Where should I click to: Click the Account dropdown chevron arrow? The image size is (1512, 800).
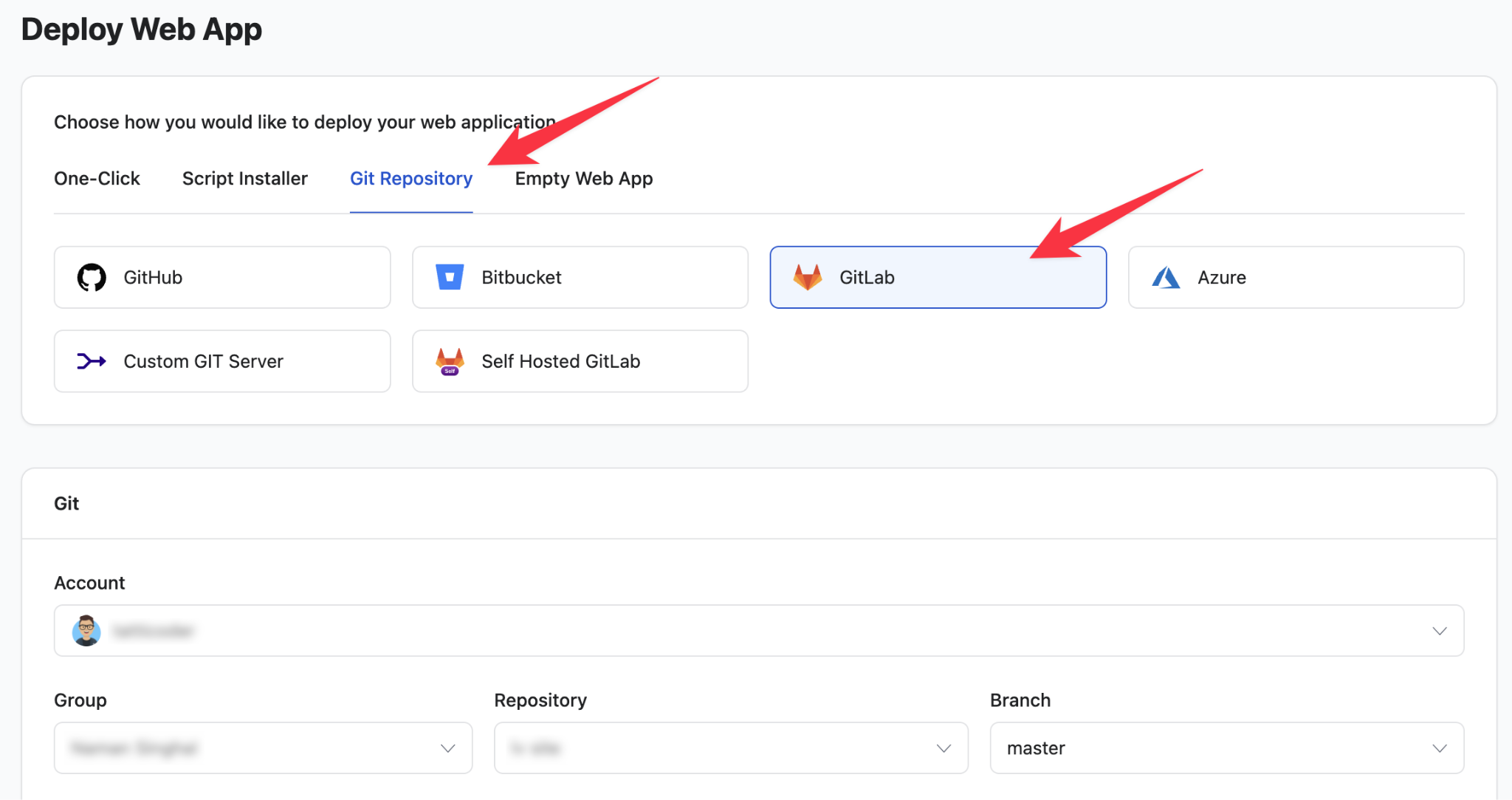[1440, 631]
